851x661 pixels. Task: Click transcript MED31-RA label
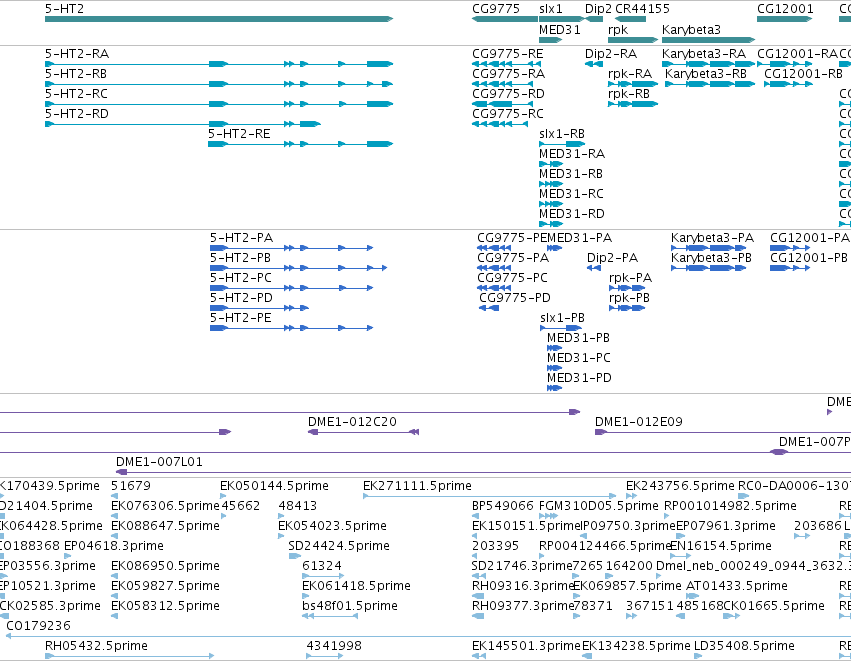pyautogui.click(x=572, y=154)
